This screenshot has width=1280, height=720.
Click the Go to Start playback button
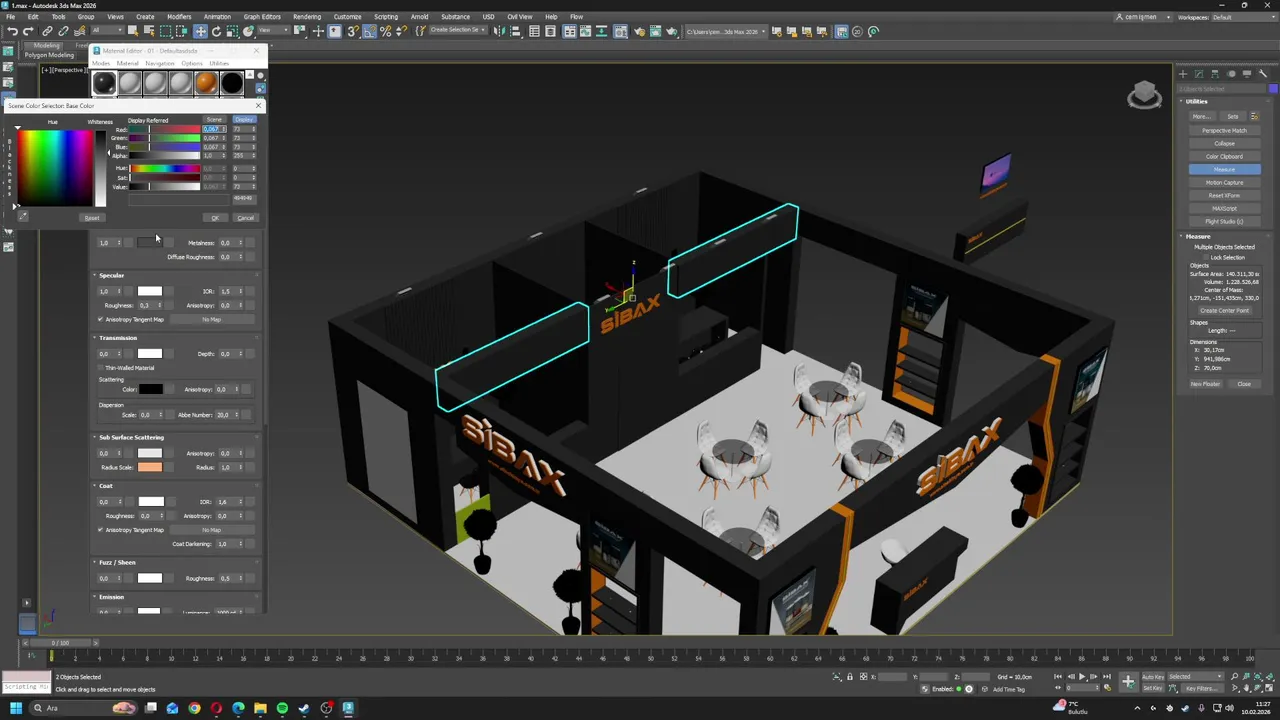[1058, 677]
